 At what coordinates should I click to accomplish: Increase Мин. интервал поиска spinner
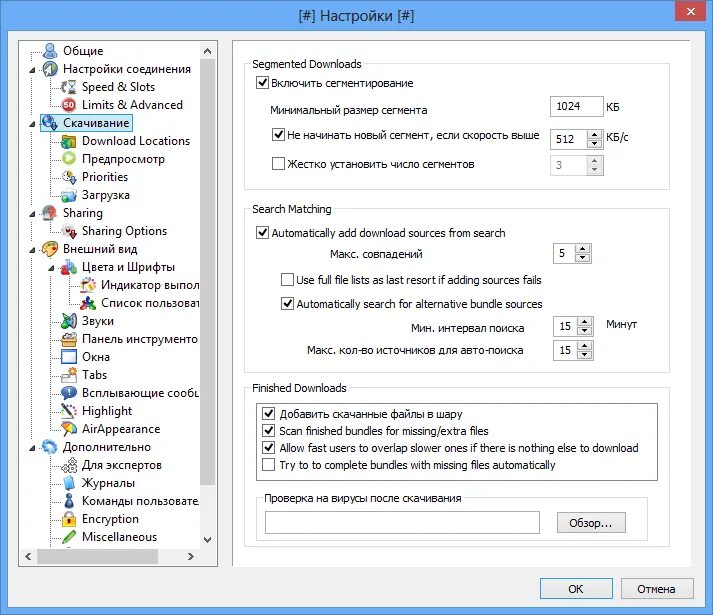[x=585, y=322]
